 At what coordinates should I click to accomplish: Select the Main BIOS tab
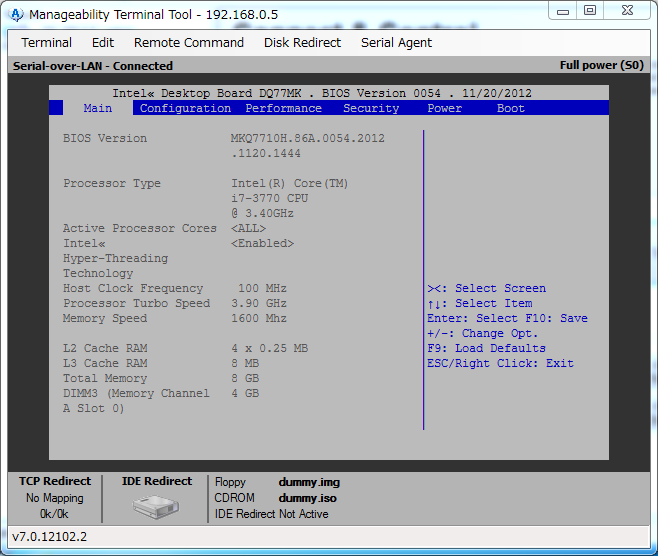tap(98, 108)
